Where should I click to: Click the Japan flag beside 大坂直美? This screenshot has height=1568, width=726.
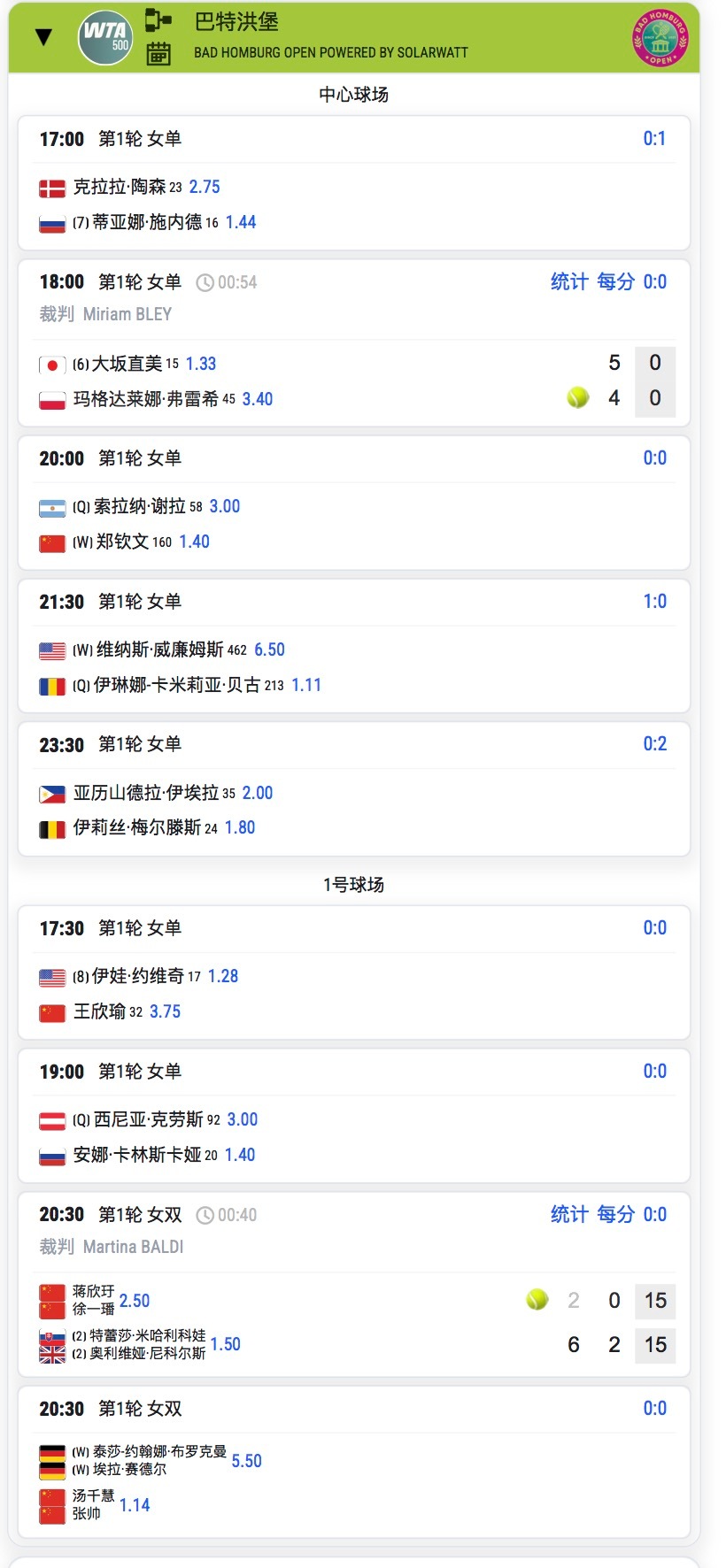tap(52, 365)
